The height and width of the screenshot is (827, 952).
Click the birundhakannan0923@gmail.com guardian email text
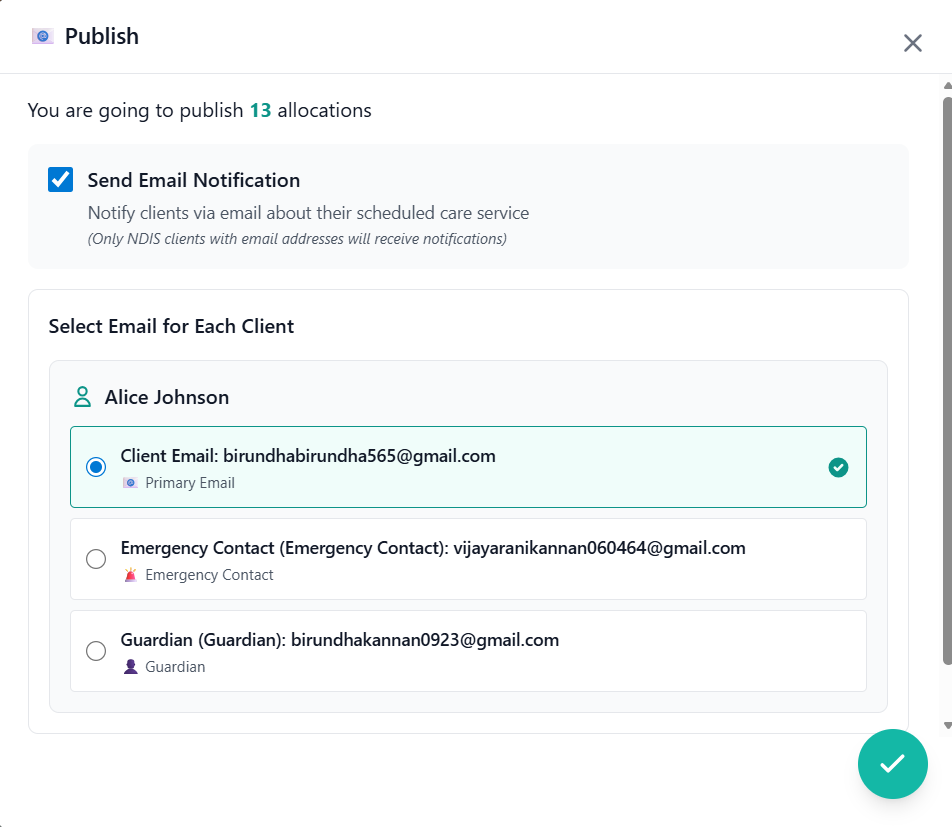425,640
